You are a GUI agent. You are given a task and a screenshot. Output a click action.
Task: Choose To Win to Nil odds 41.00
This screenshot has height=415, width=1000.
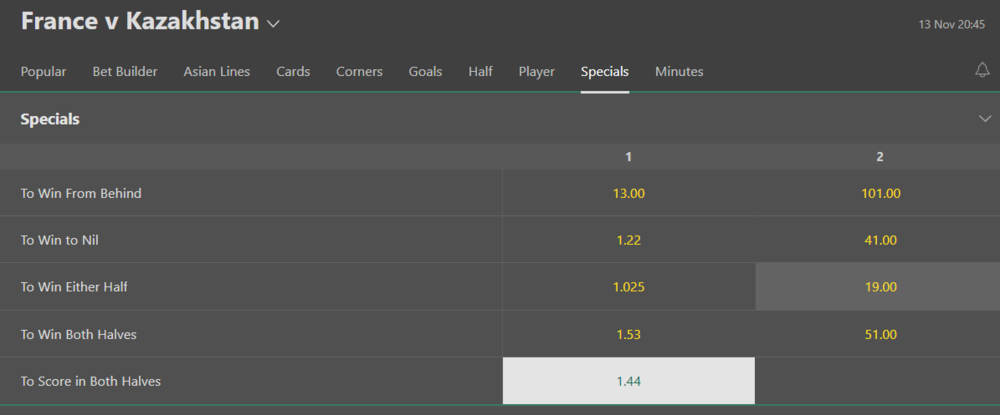tap(880, 240)
